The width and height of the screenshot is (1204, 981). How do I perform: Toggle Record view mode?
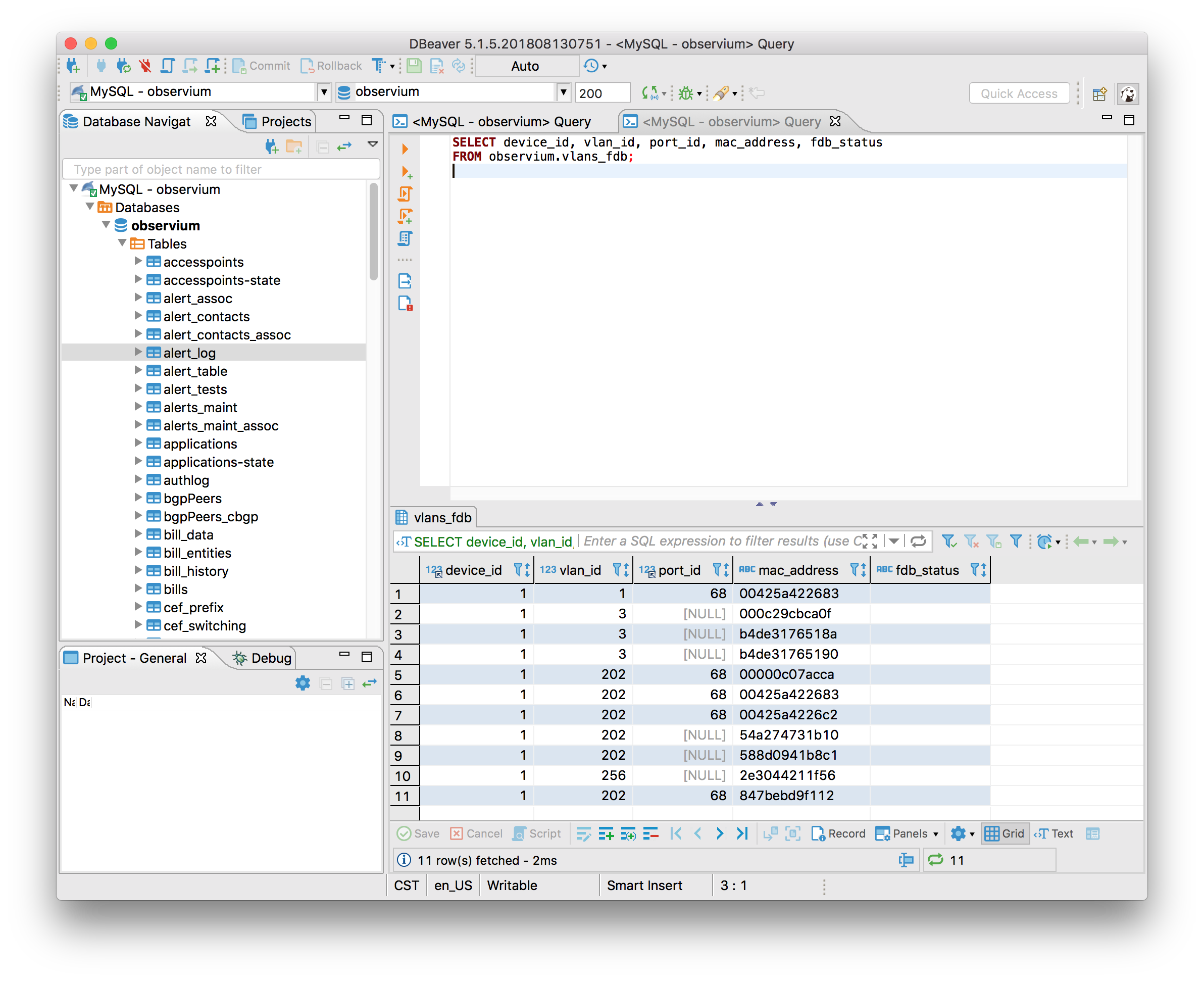[838, 833]
